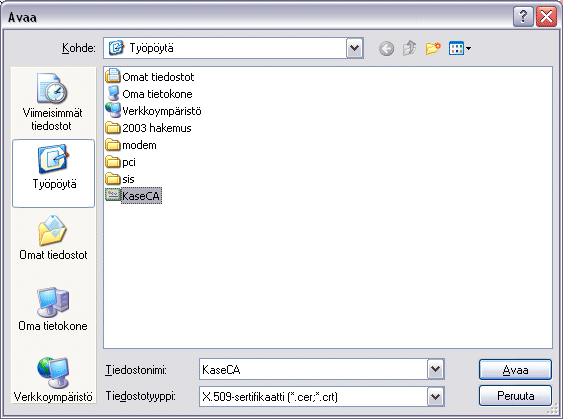Select Omat tiedostot in the file list
The width and height of the screenshot is (563, 419).
pos(150,77)
